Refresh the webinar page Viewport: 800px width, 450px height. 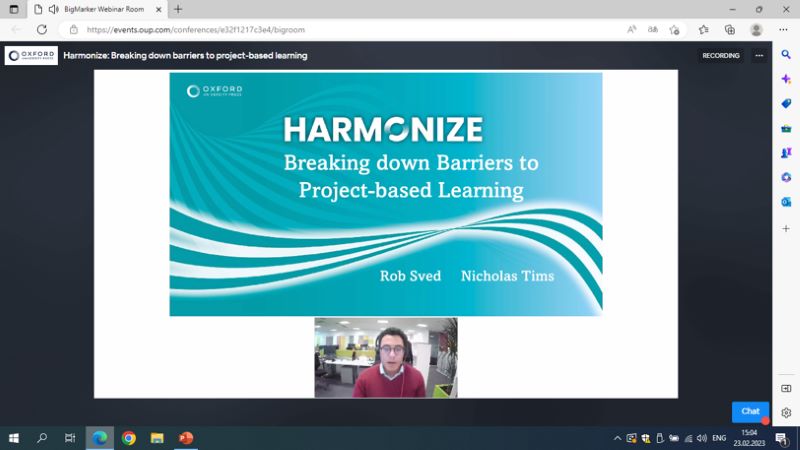pos(42,30)
